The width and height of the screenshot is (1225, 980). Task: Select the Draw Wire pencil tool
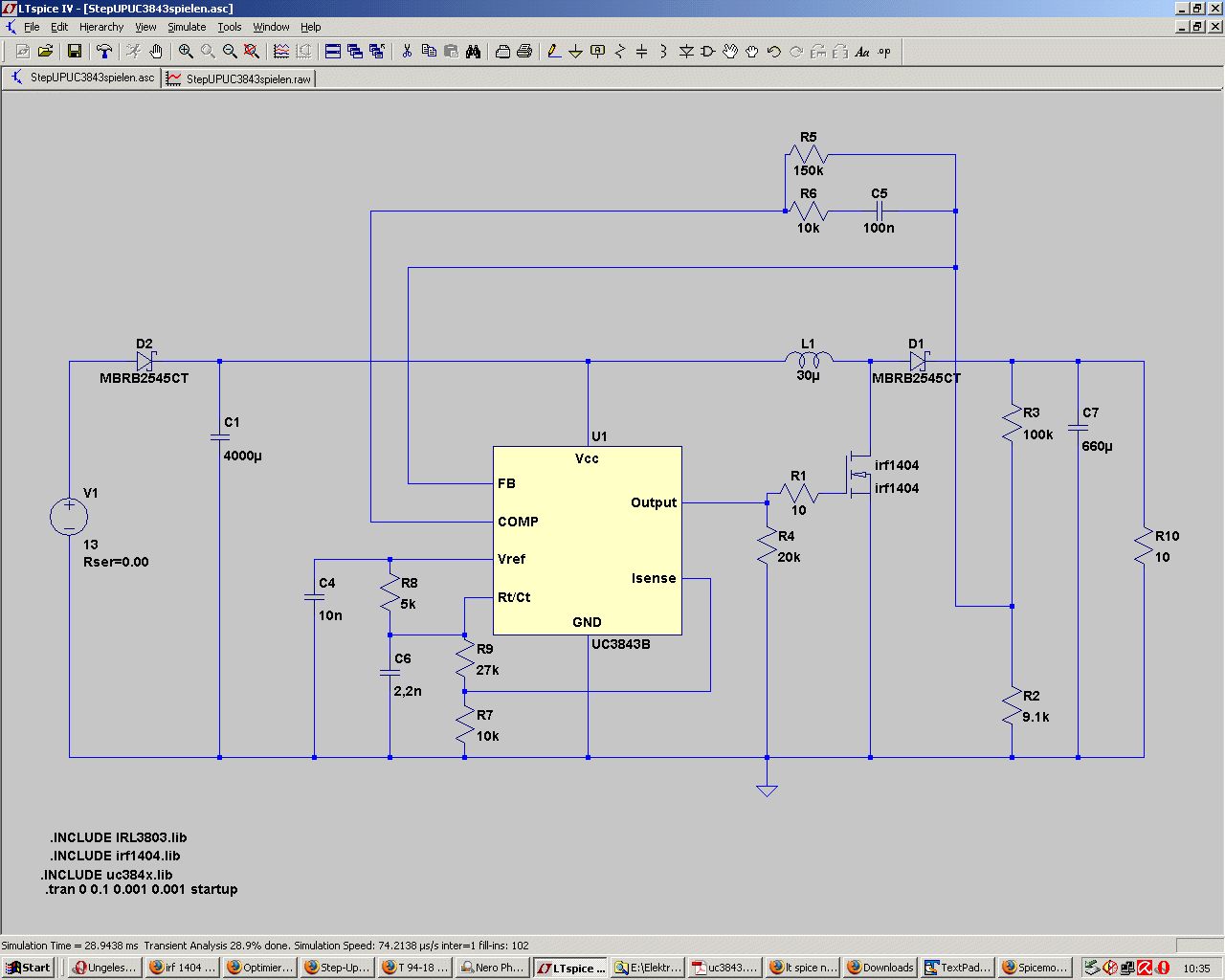[553, 52]
